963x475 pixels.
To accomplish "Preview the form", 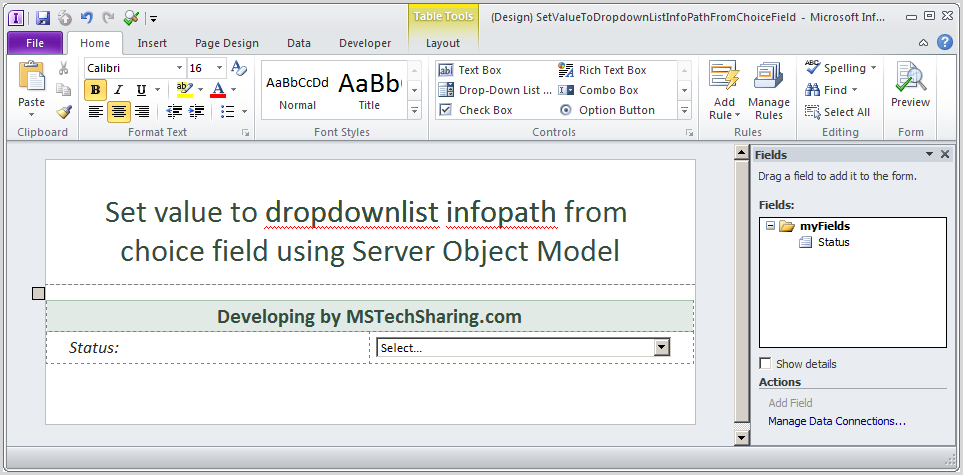I will (x=910, y=85).
